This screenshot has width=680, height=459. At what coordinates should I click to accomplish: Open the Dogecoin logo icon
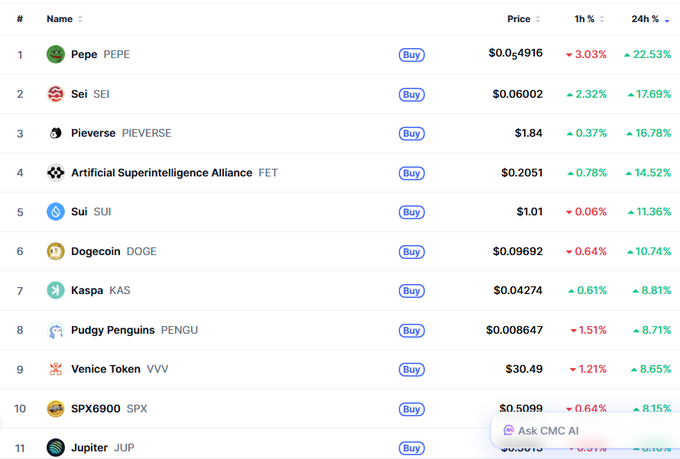point(56,251)
